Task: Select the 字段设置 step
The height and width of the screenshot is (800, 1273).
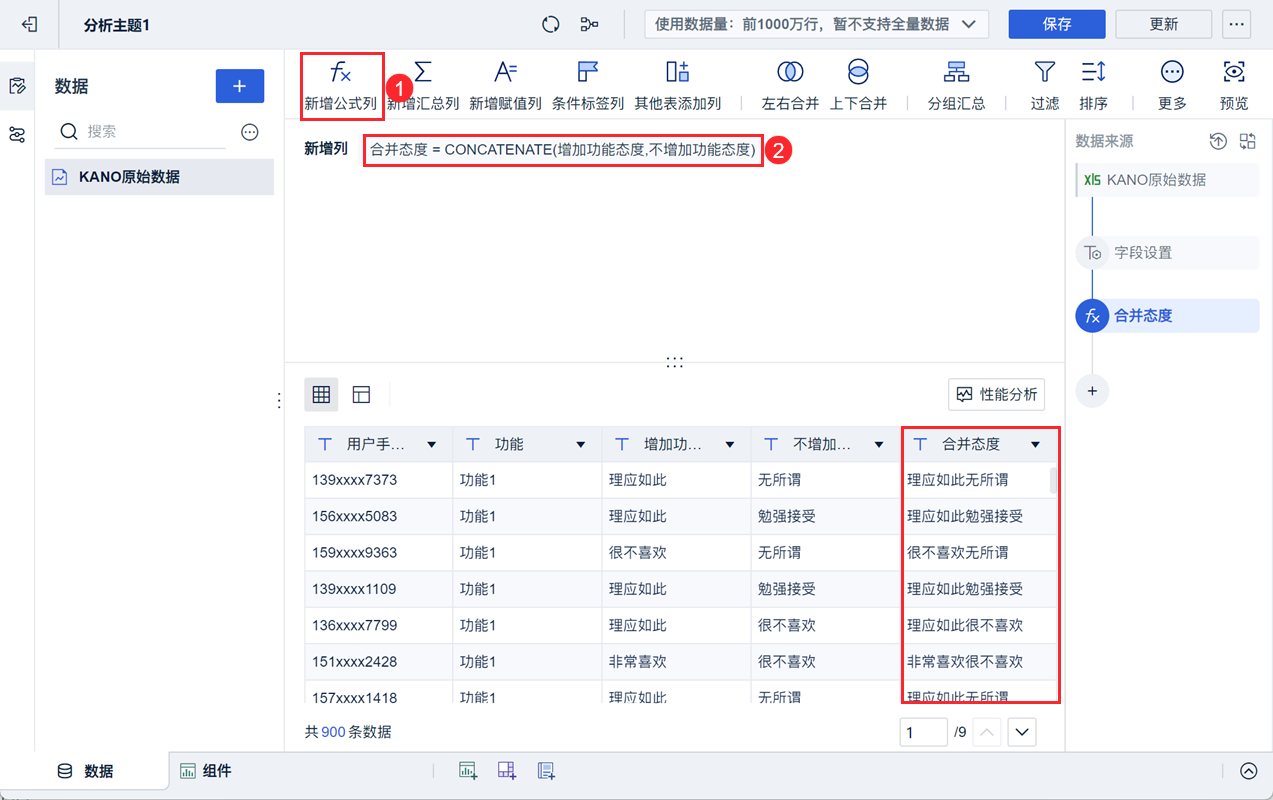Action: pyautogui.click(x=1167, y=253)
